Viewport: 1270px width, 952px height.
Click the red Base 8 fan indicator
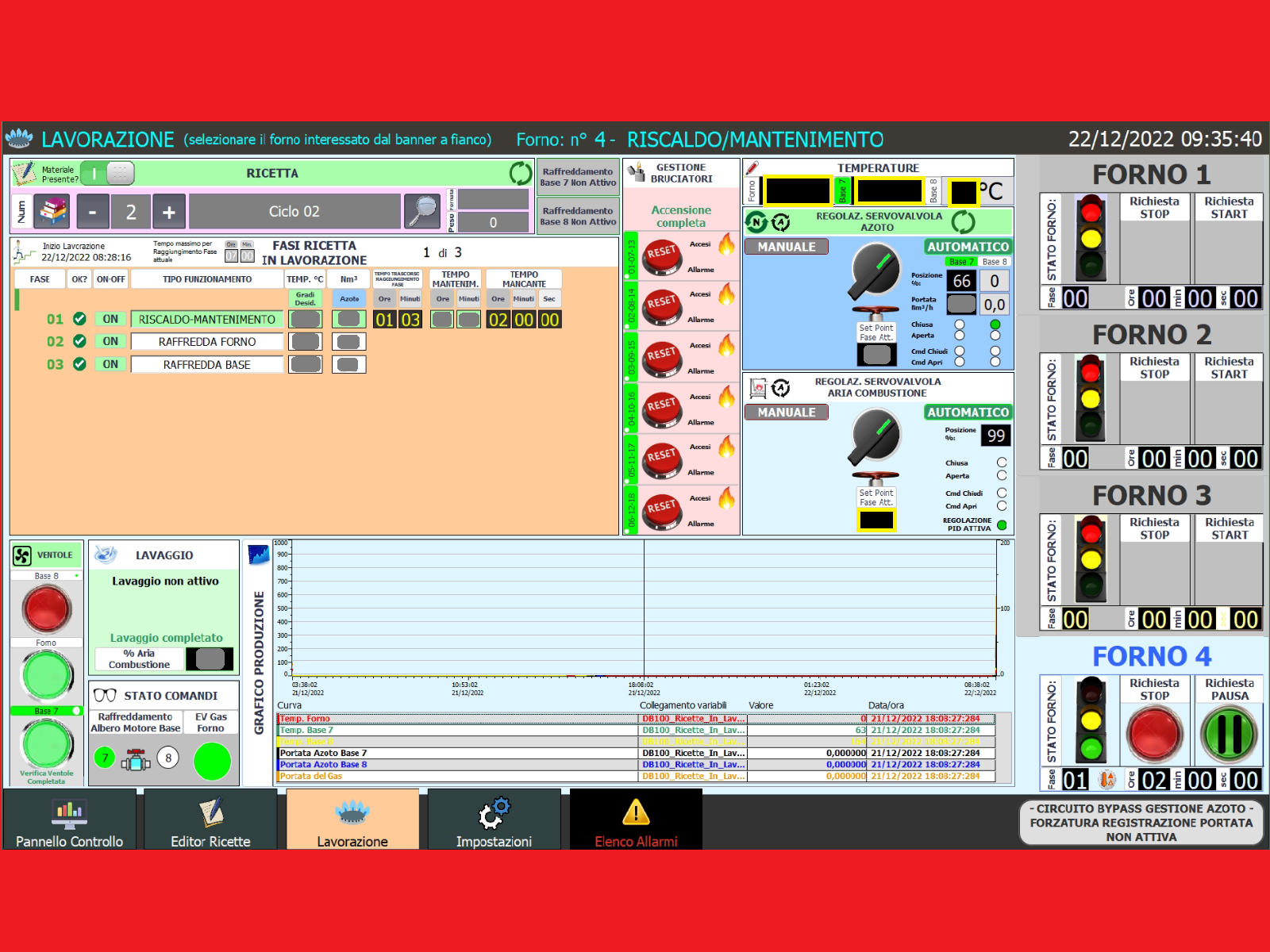47,609
